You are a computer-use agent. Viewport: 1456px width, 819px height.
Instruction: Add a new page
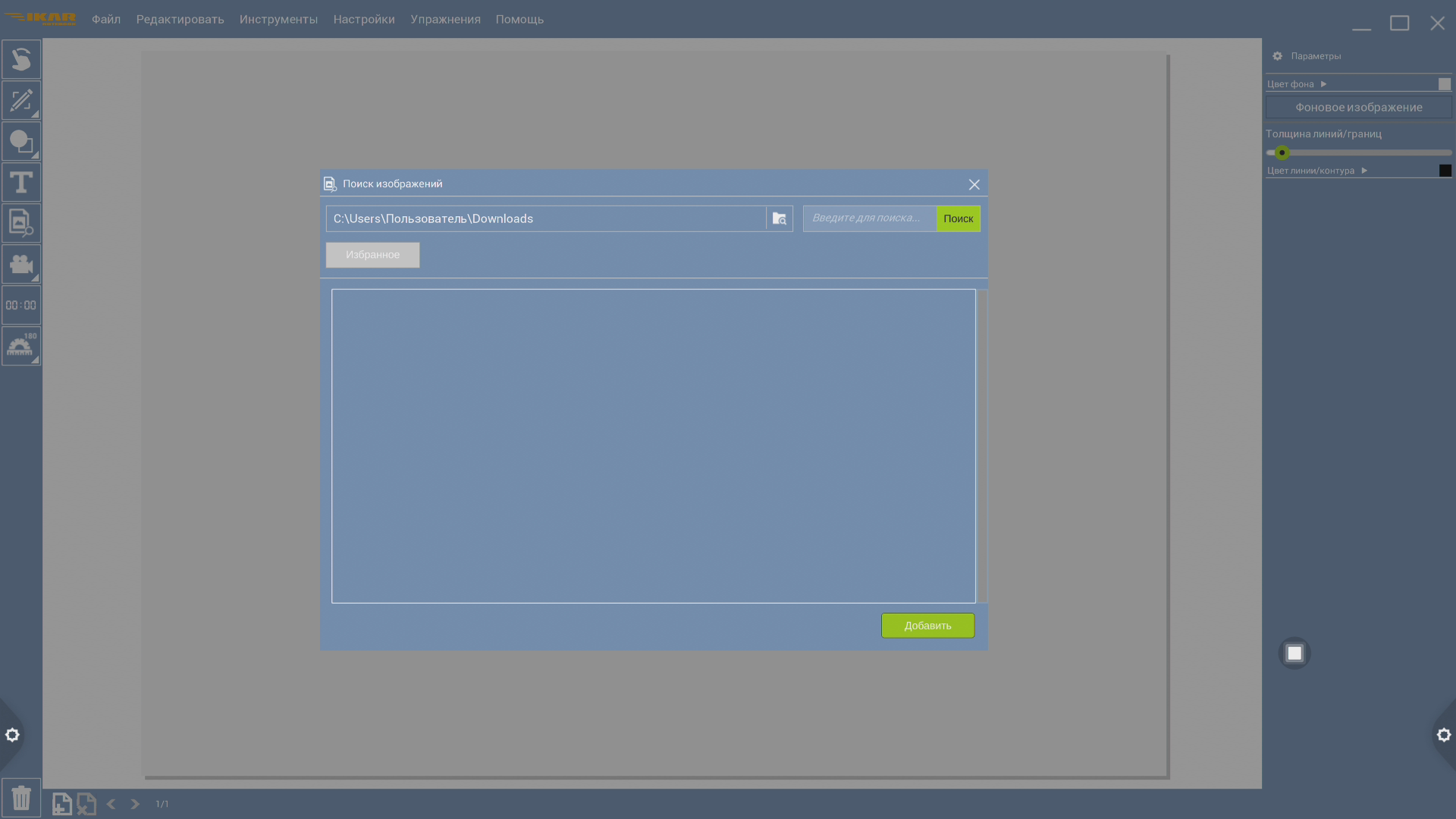62,804
